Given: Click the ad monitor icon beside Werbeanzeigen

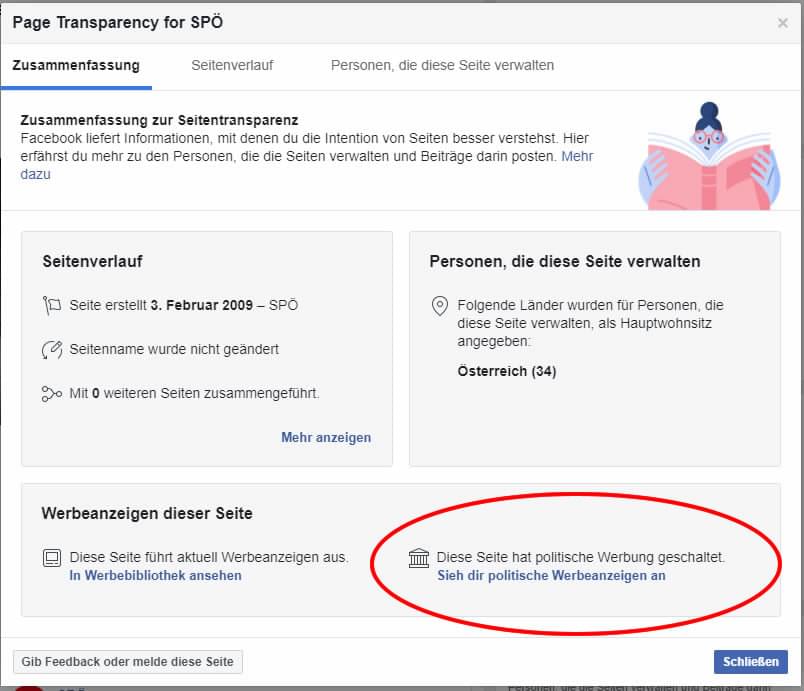Looking at the screenshot, I should (x=52, y=558).
